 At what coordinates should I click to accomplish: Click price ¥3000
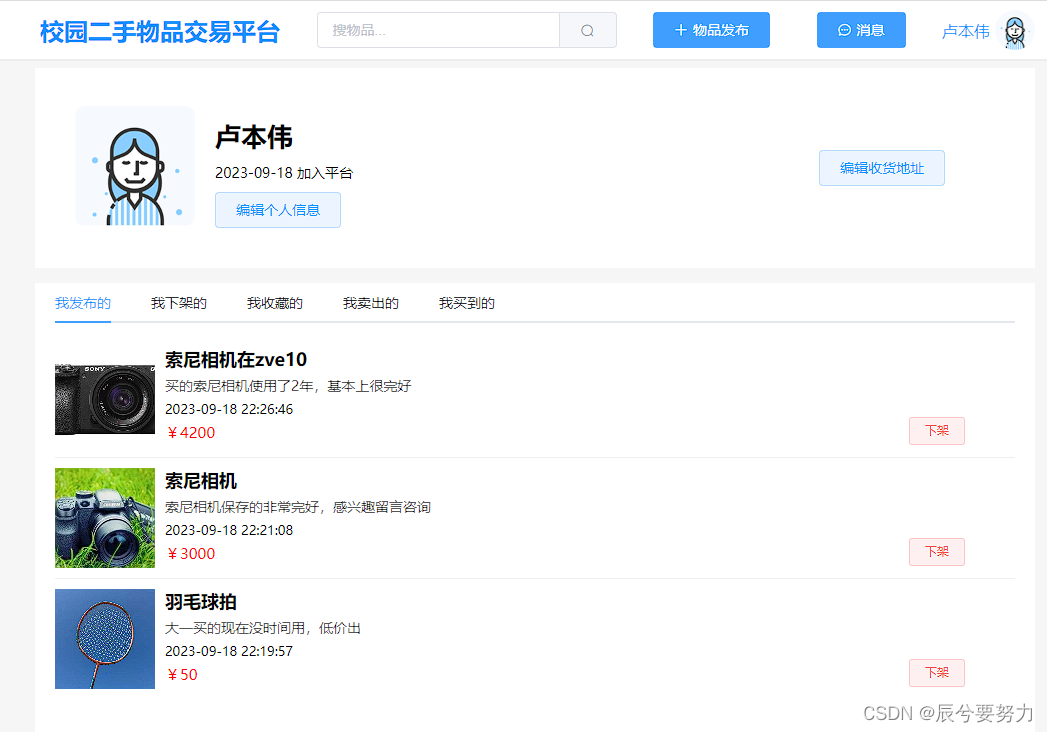191,554
